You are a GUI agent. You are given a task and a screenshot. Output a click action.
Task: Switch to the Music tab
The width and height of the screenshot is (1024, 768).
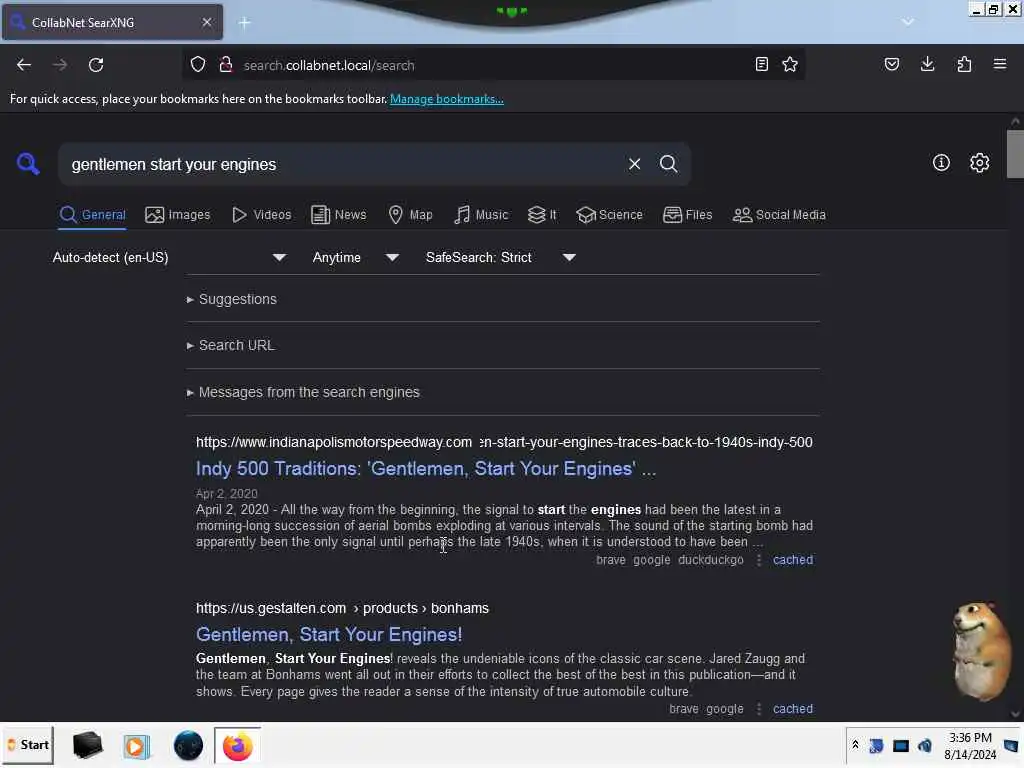[481, 215]
